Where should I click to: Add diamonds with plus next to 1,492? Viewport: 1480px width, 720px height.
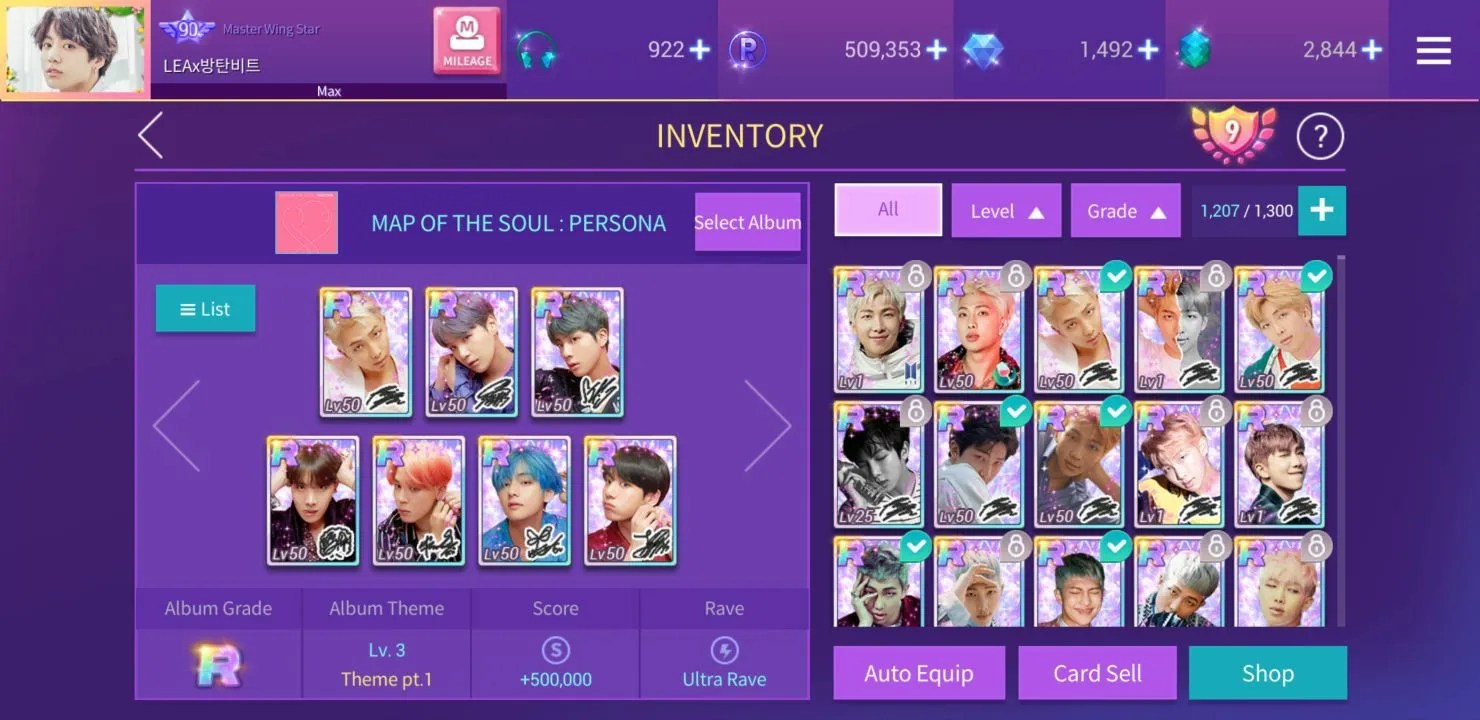tap(1148, 49)
